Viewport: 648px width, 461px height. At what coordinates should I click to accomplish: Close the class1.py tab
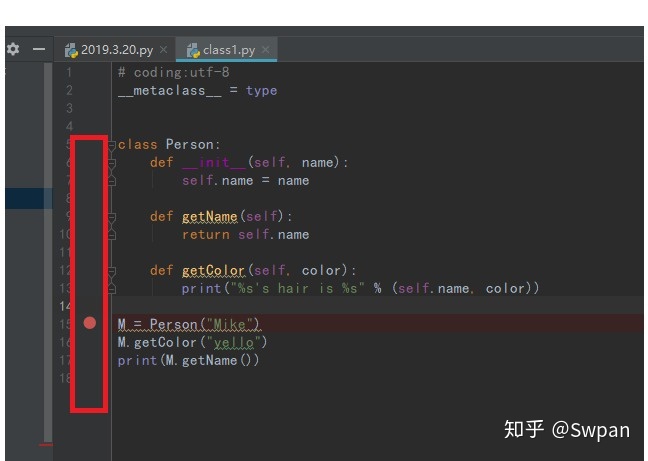tap(266, 50)
